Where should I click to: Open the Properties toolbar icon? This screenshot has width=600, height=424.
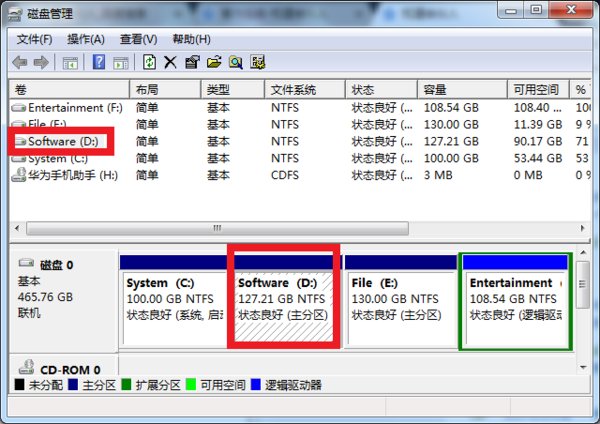(x=192, y=62)
